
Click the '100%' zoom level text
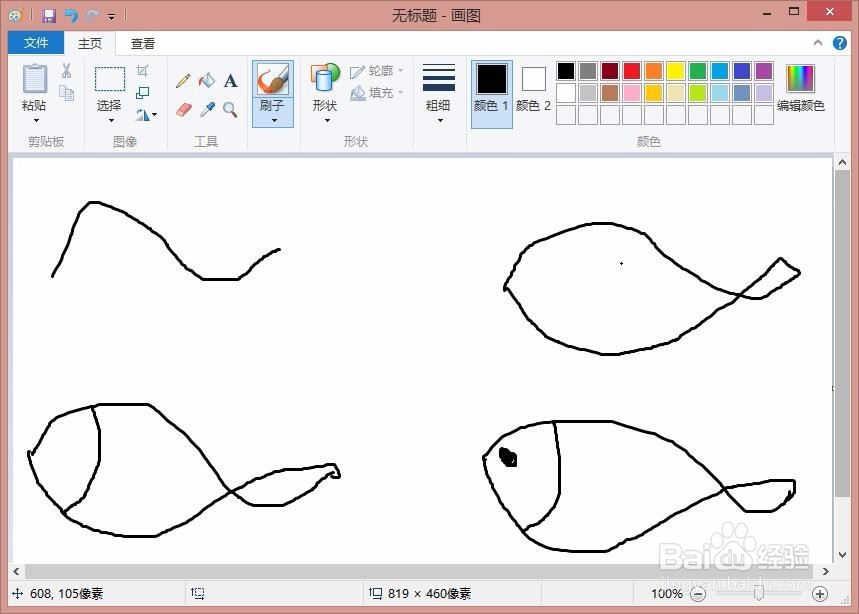click(x=667, y=594)
